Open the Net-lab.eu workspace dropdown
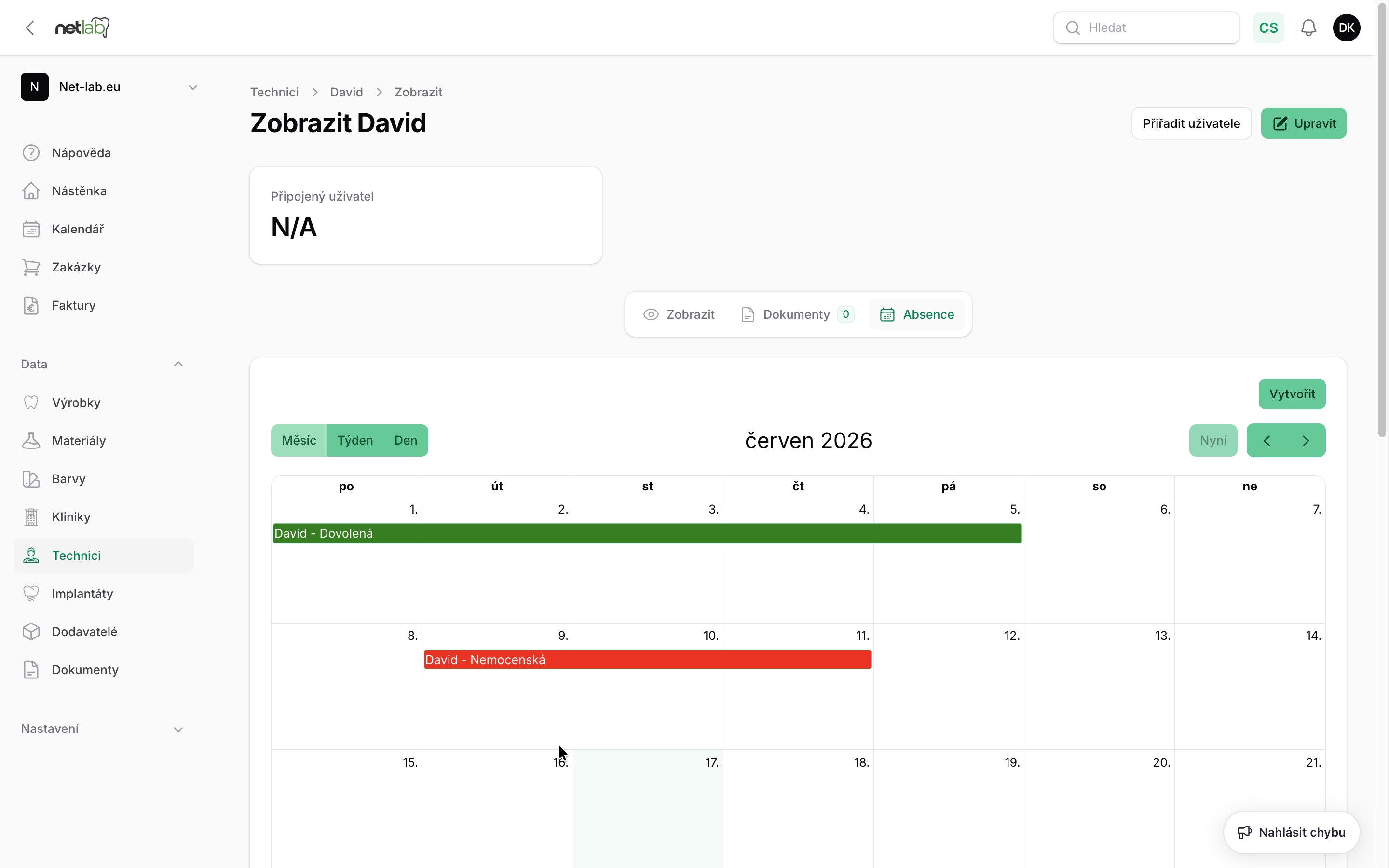This screenshot has height=868, width=1389. tap(109, 87)
